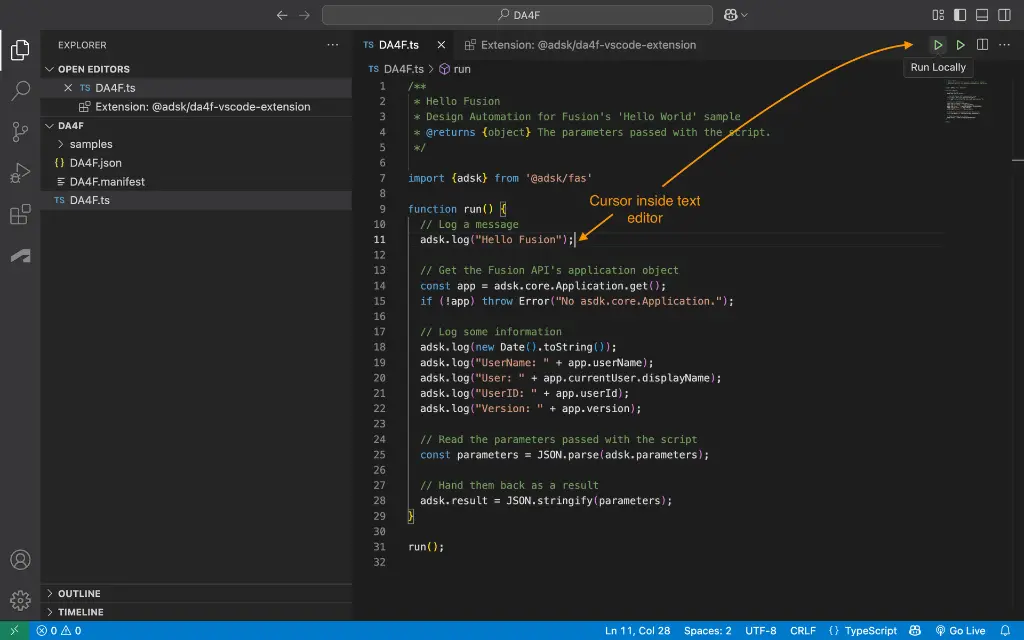Open the Autodesk view in activity bar
This screenshot has height=640, width=1024.
point(20,256)
